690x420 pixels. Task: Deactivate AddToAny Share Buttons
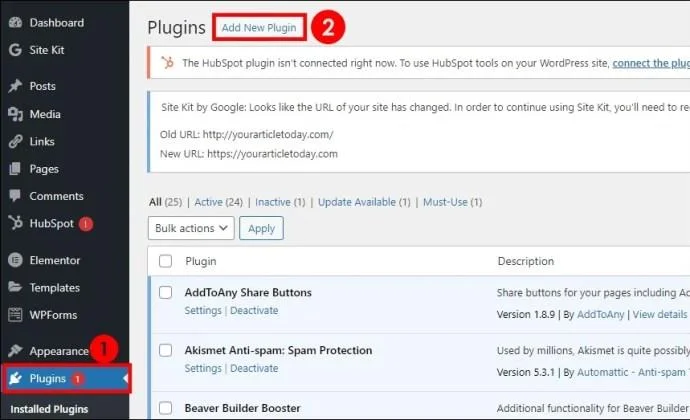point(254,310)
